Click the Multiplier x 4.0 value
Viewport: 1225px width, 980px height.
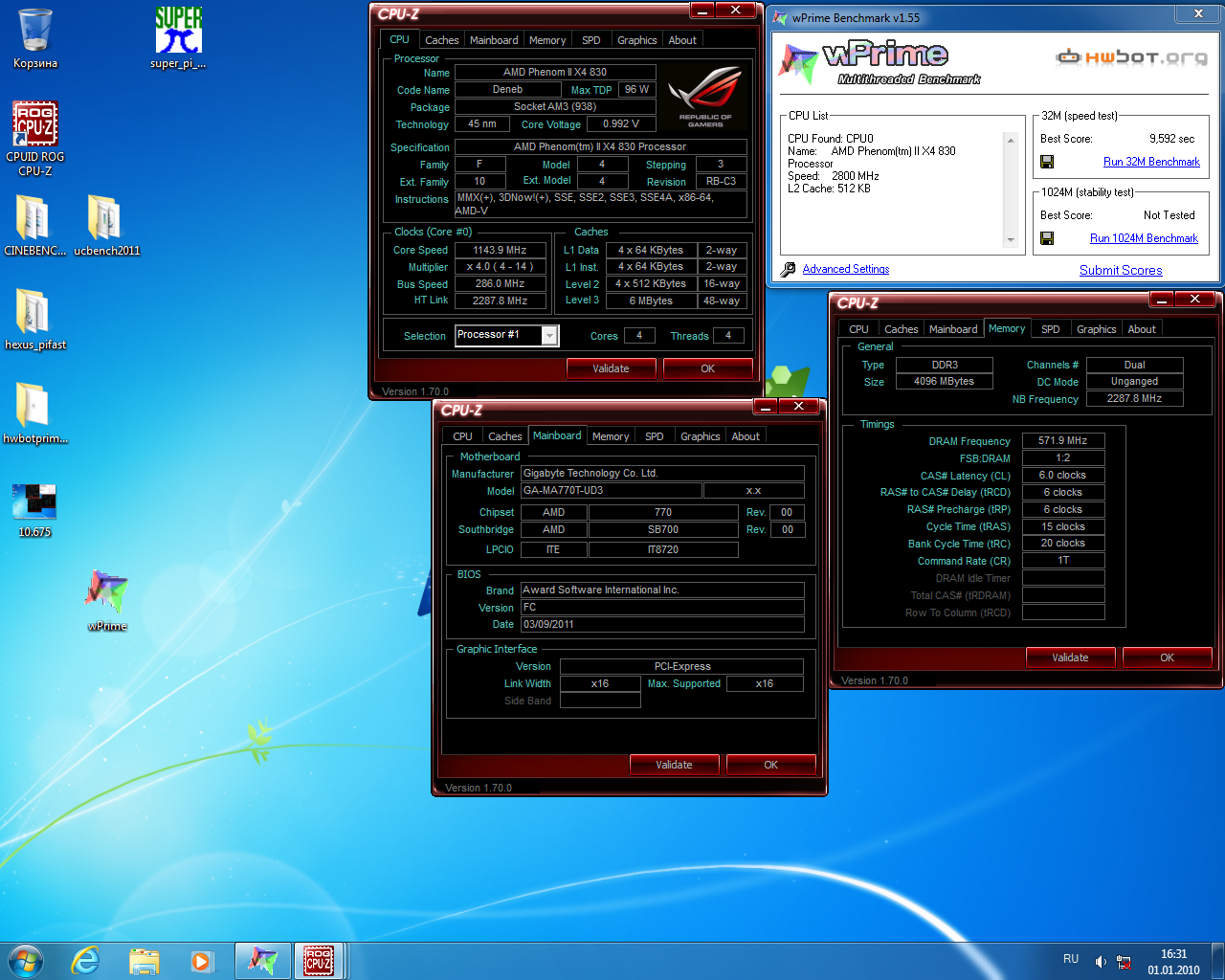click(500, 267)
